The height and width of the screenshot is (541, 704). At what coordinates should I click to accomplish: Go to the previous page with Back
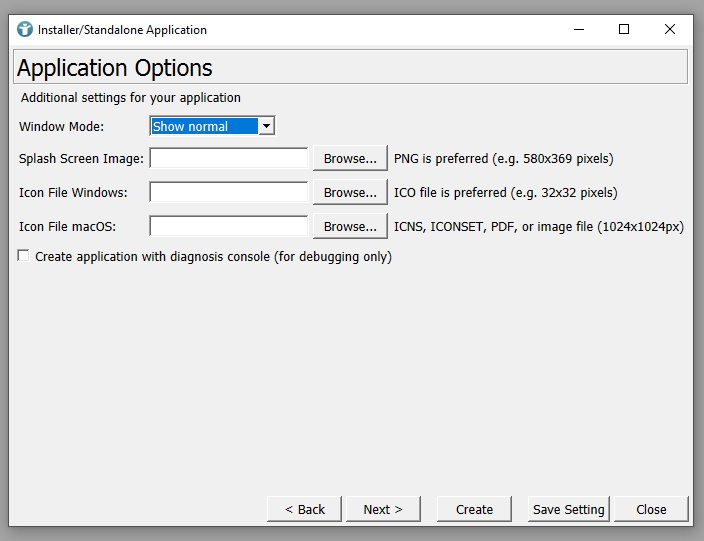tap(304, 509)
